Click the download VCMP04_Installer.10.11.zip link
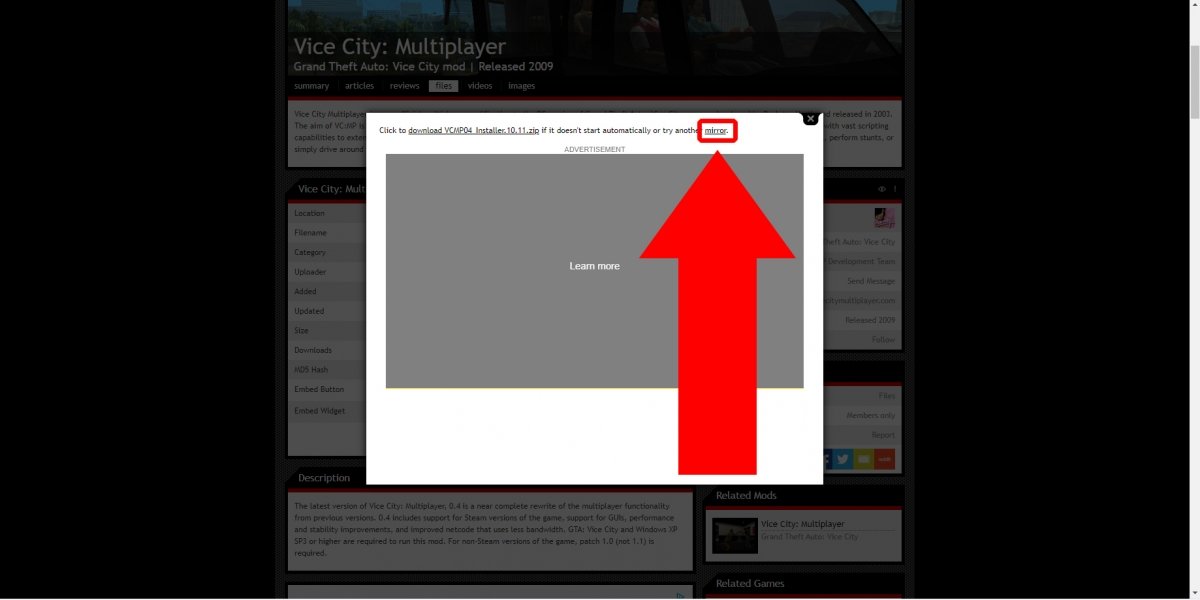The height and width of the screenshot is (600, 1200). click(474, 131)
